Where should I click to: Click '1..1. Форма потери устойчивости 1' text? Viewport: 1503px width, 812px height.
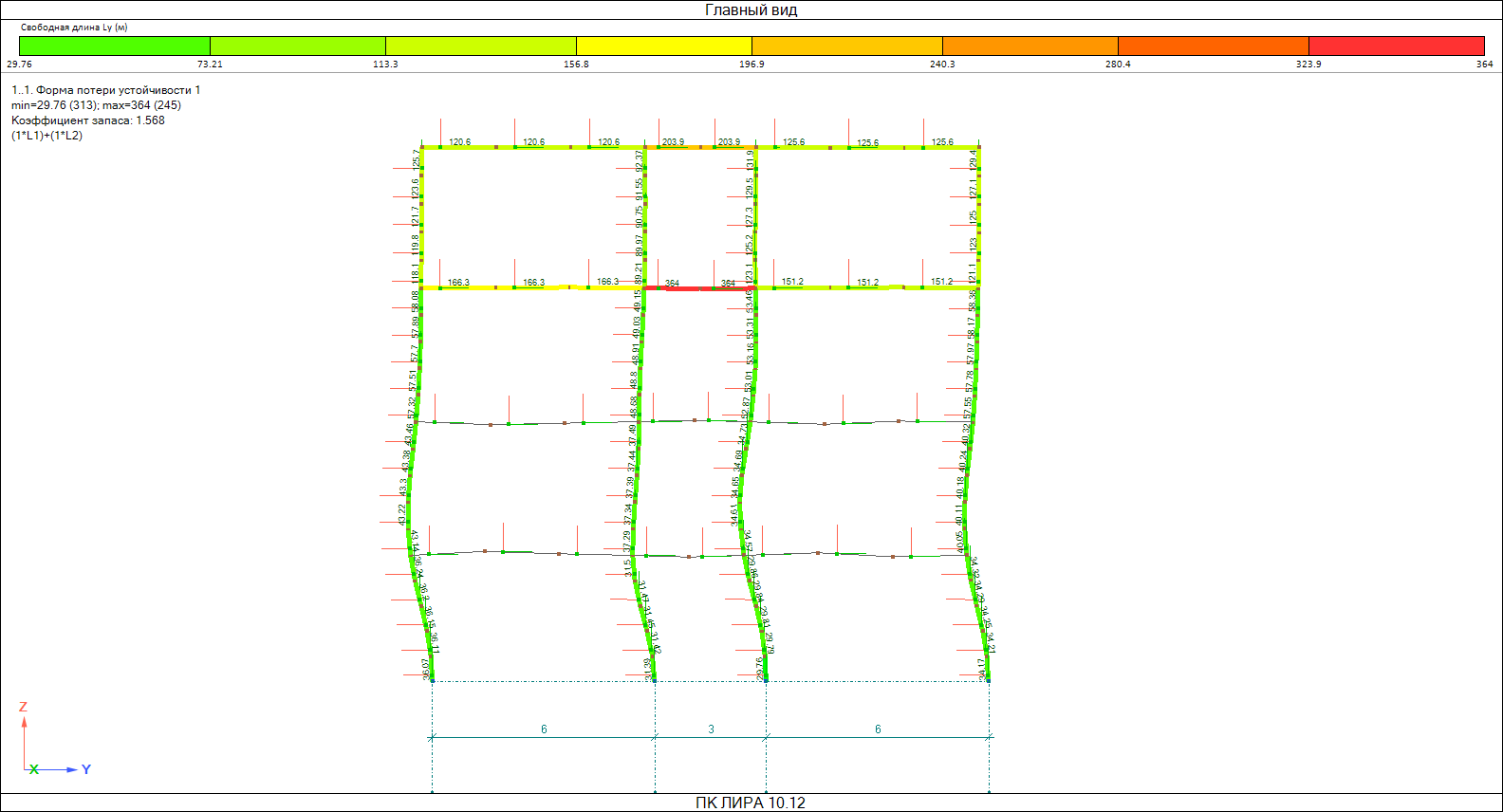pyautogui.click(x=106, y=90)
